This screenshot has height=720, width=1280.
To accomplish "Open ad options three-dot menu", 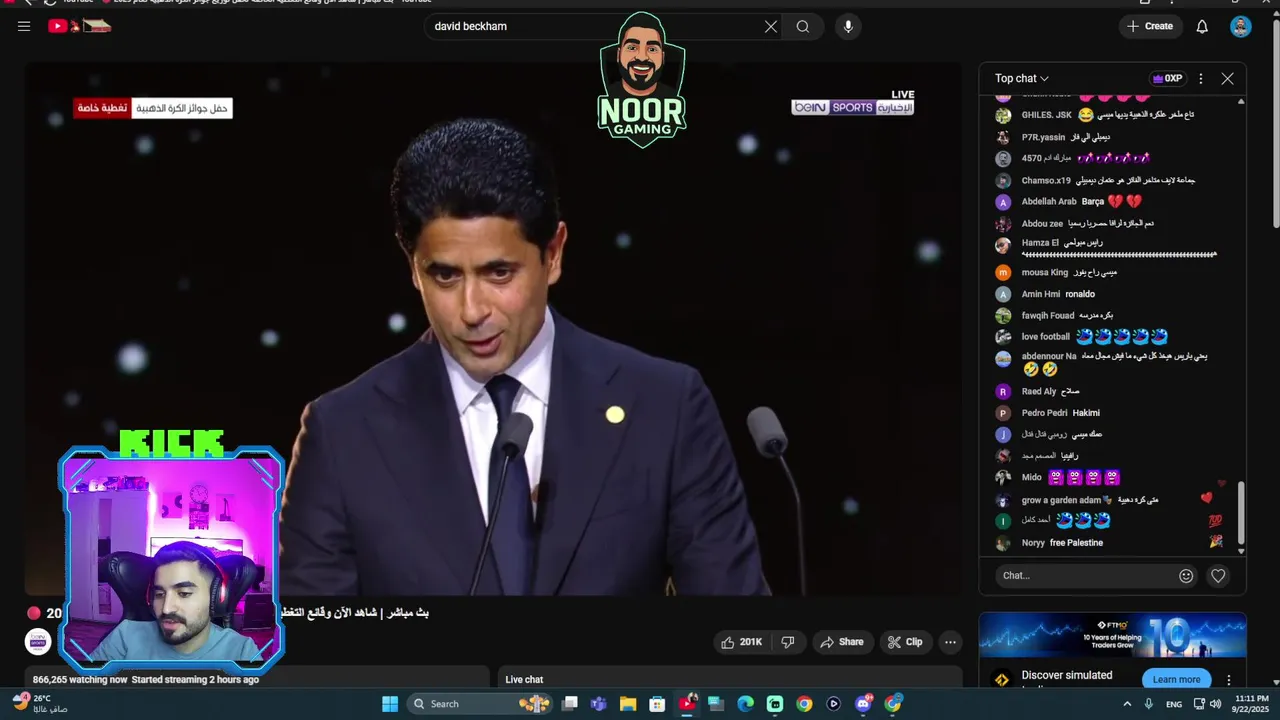I will pyautogui.click(x=1229, y=680).
